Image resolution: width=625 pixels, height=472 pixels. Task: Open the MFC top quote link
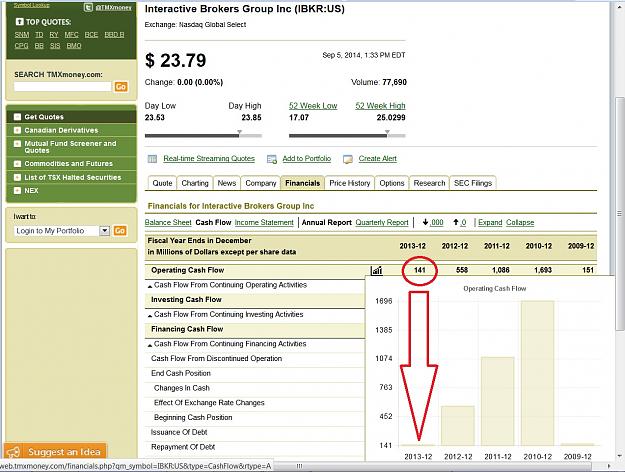coord(72,35)
